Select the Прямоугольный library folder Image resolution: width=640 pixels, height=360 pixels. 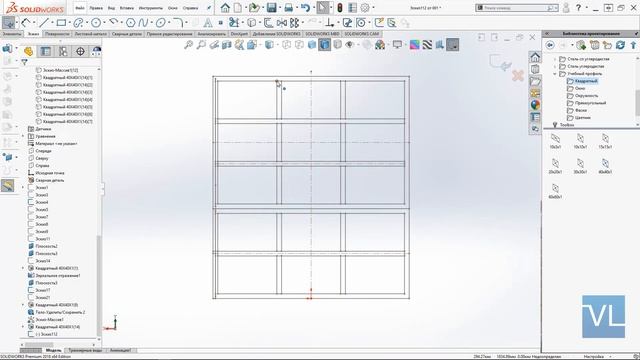pos(590,103)
